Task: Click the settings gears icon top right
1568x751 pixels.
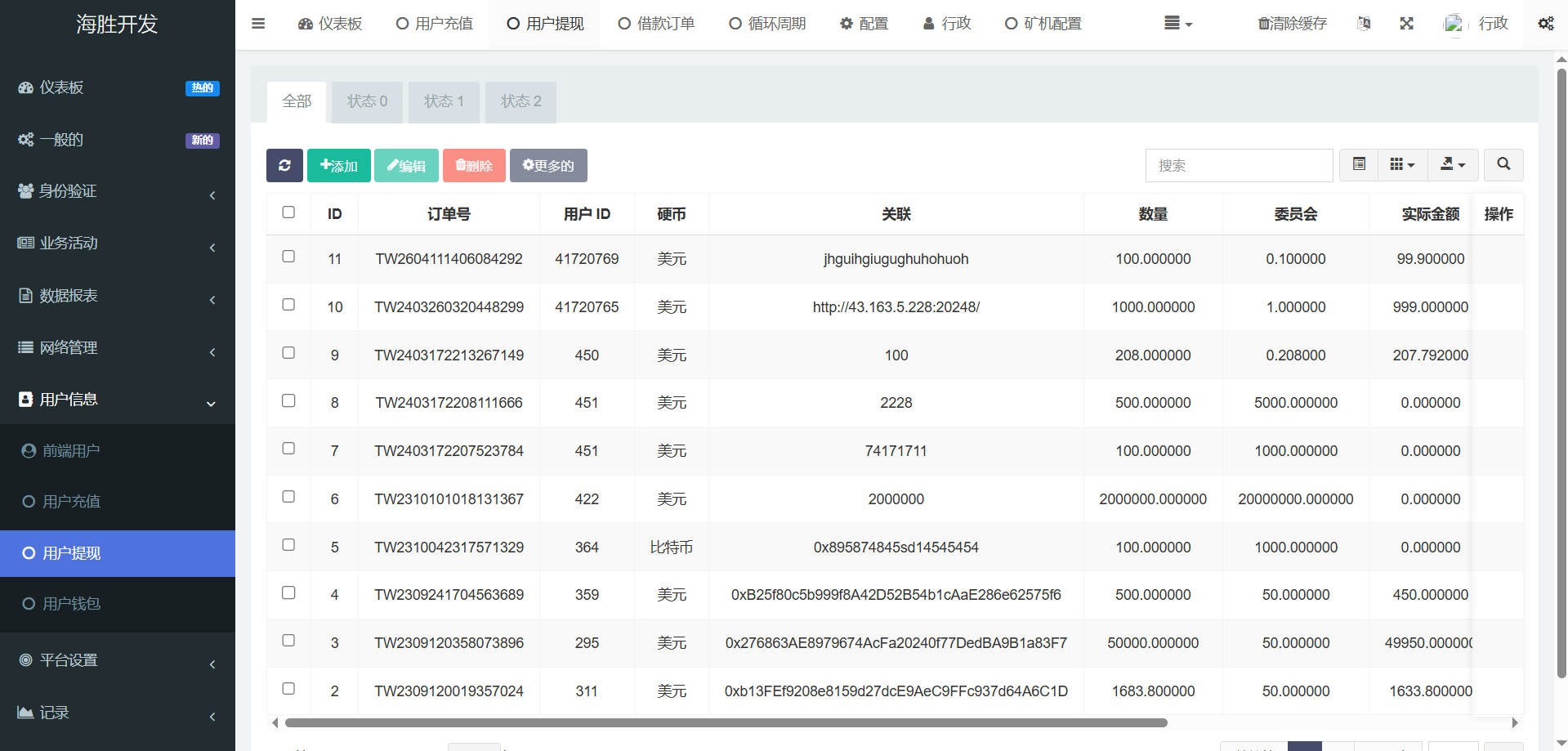Action: (1545, 24)
